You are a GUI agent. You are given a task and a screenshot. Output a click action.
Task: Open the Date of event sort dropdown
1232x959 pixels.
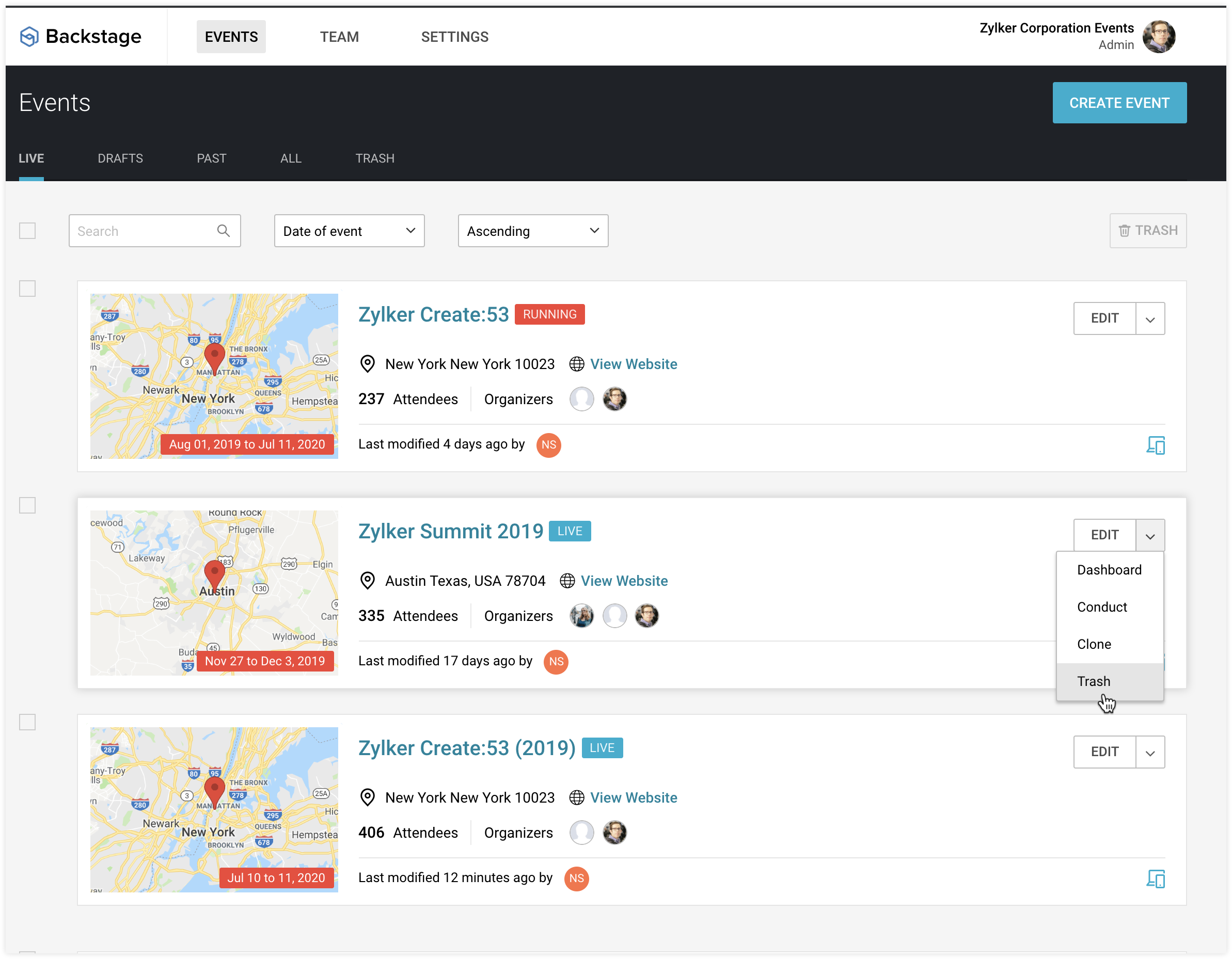click(349, 231)
